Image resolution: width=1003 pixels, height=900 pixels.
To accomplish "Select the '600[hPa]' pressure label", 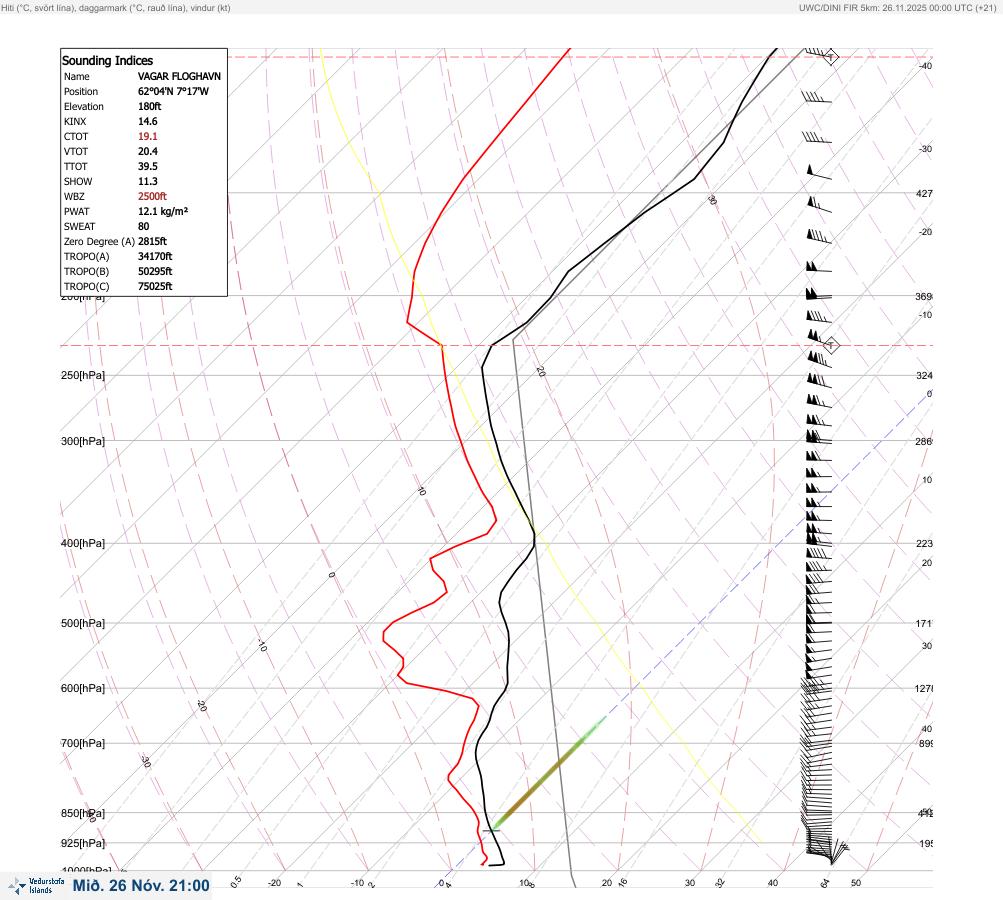I will [83, 688].
